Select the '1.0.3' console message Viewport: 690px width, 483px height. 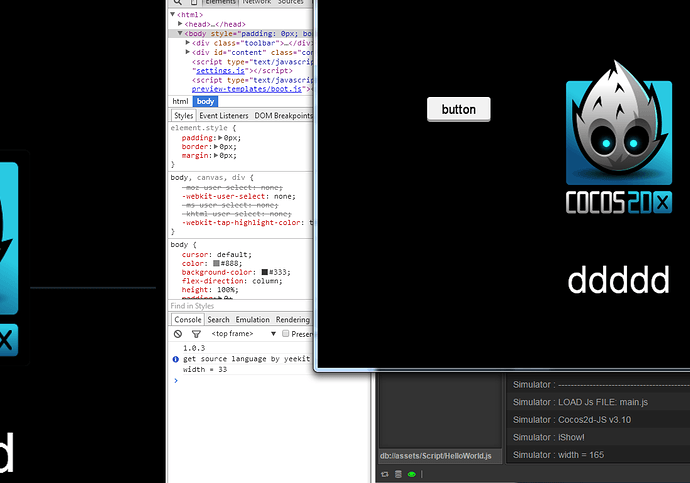(194, 348)
